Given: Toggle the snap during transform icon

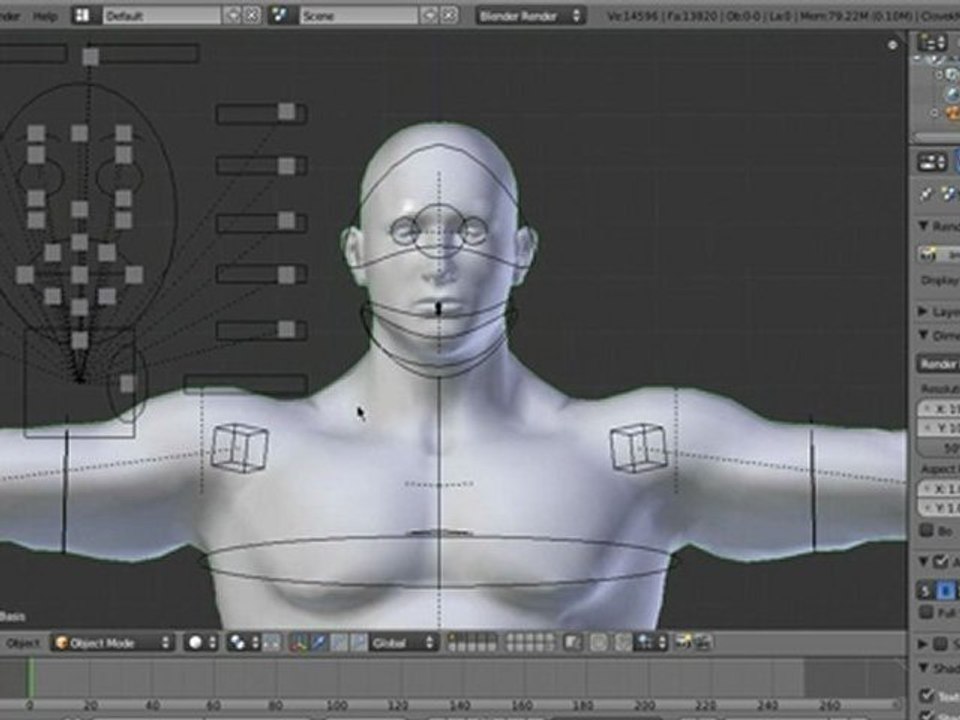Looking at the screenshot, I should coord(623,643).
